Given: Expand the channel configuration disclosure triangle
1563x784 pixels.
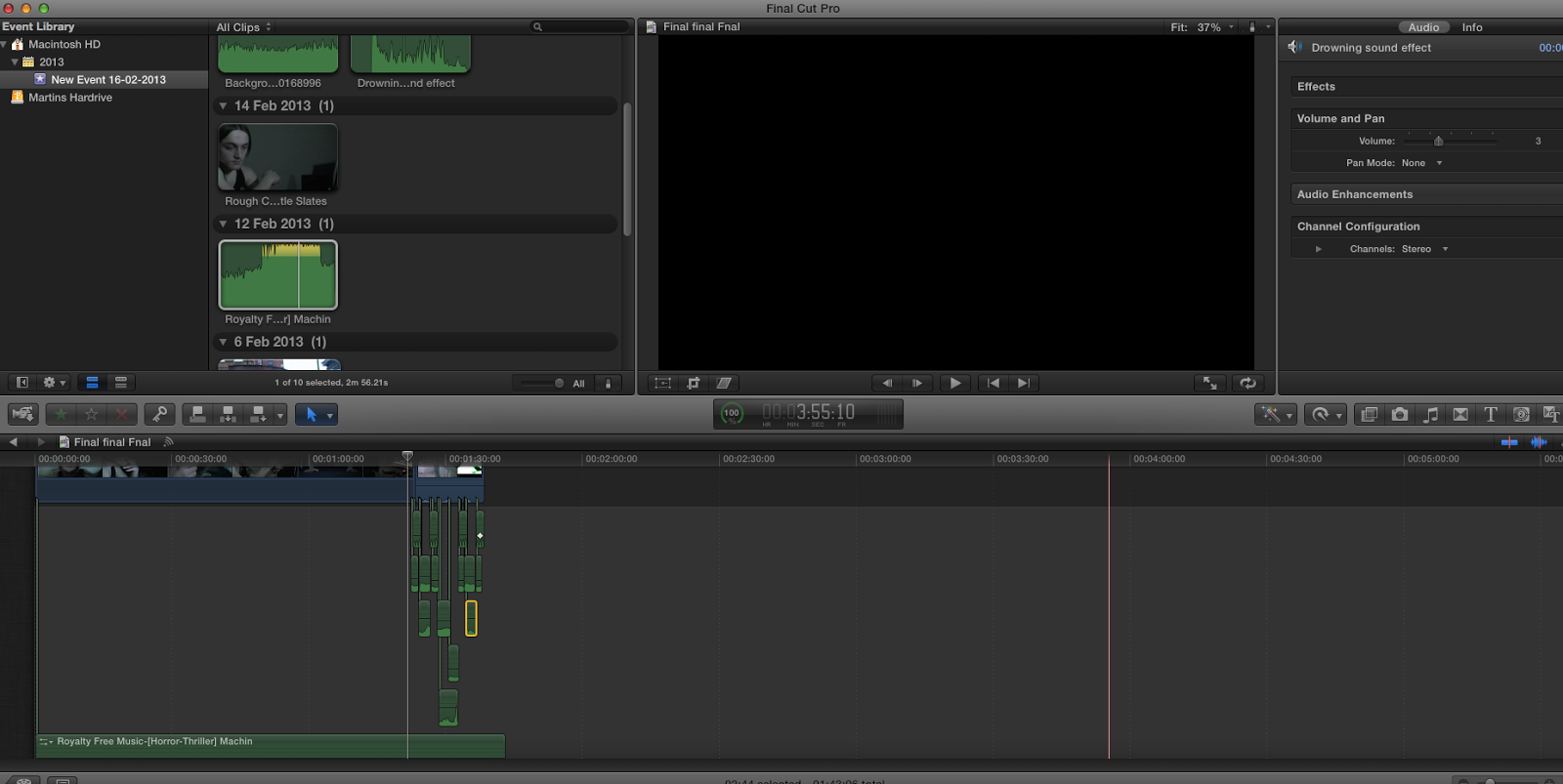Looking at the screenshot, I should pyautogui.click(x=1319, y=249).
